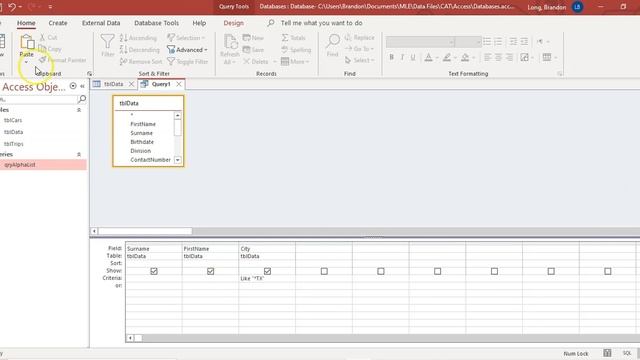Click Save record
The image size is (640, 360).
click(x=253, y=50)
